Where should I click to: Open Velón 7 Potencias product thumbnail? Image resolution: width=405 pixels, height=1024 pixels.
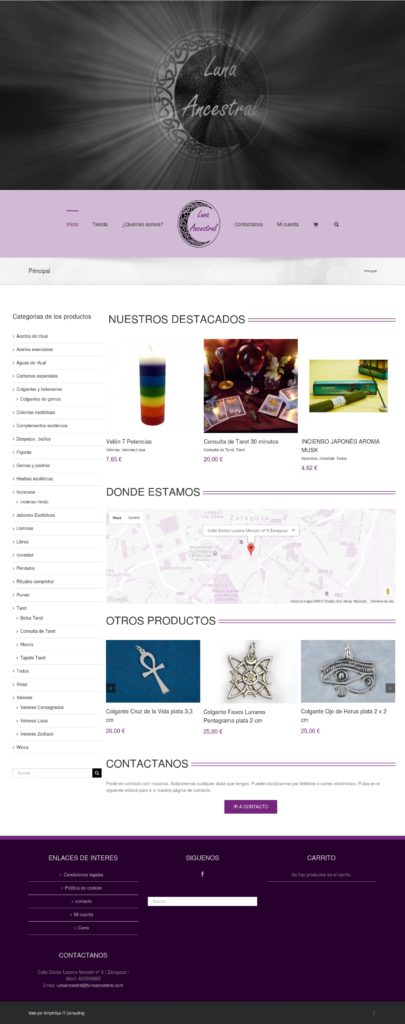point(153,385)
